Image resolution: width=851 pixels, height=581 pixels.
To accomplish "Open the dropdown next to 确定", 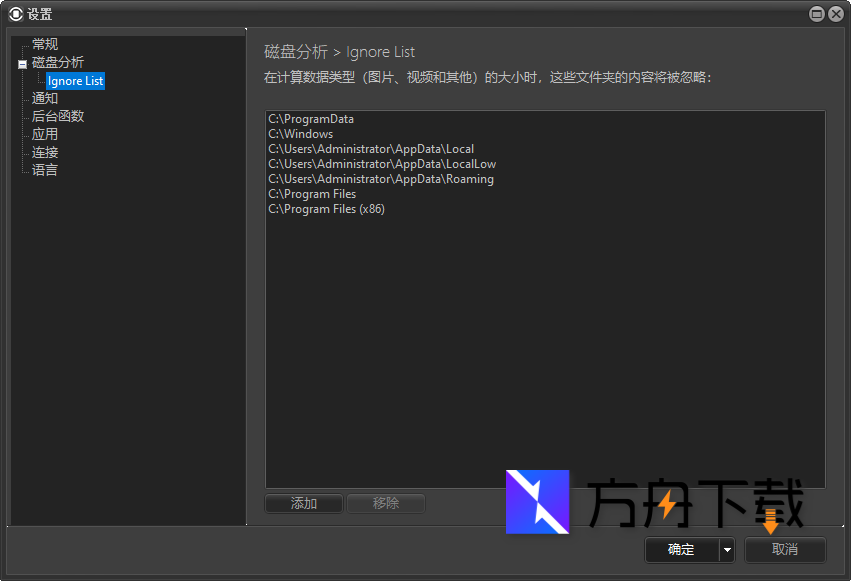I will click(x=727, y=550).
